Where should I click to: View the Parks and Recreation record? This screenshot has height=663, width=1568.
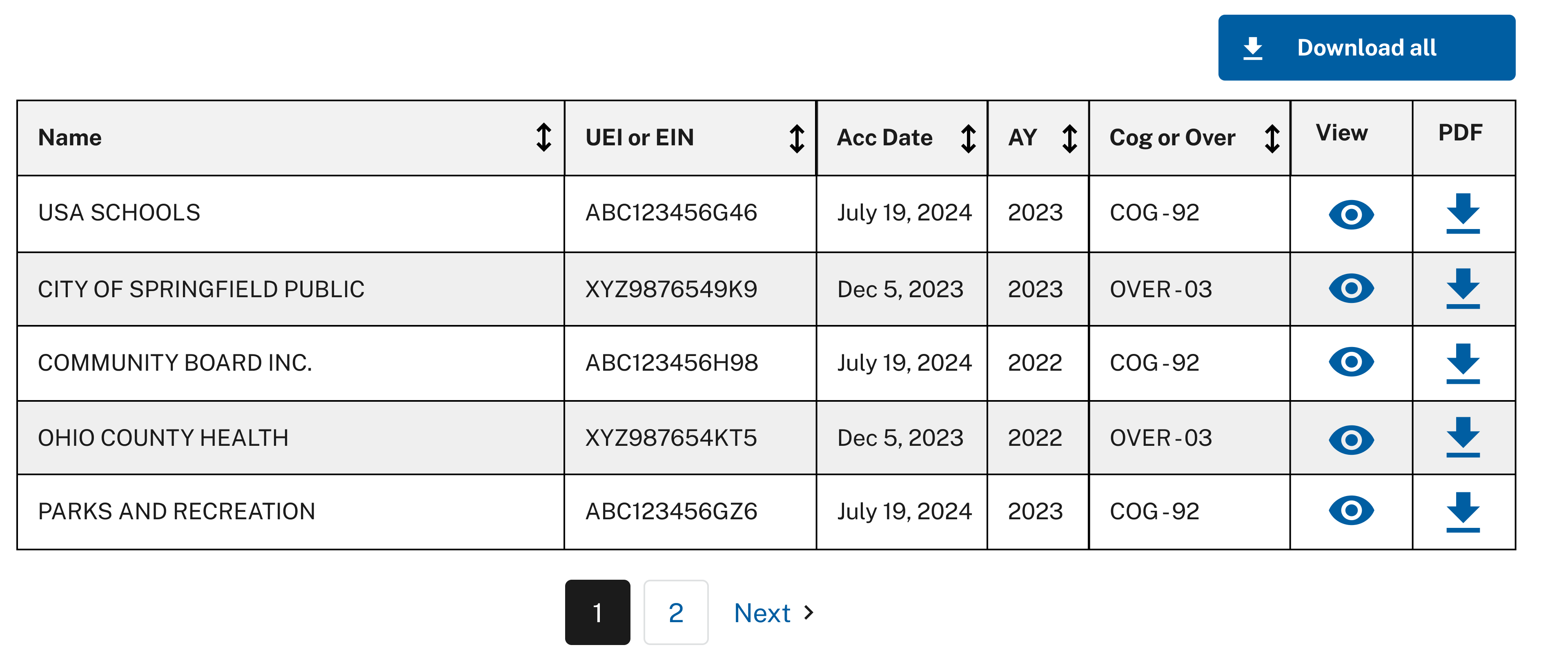(x=1351, y=510)
